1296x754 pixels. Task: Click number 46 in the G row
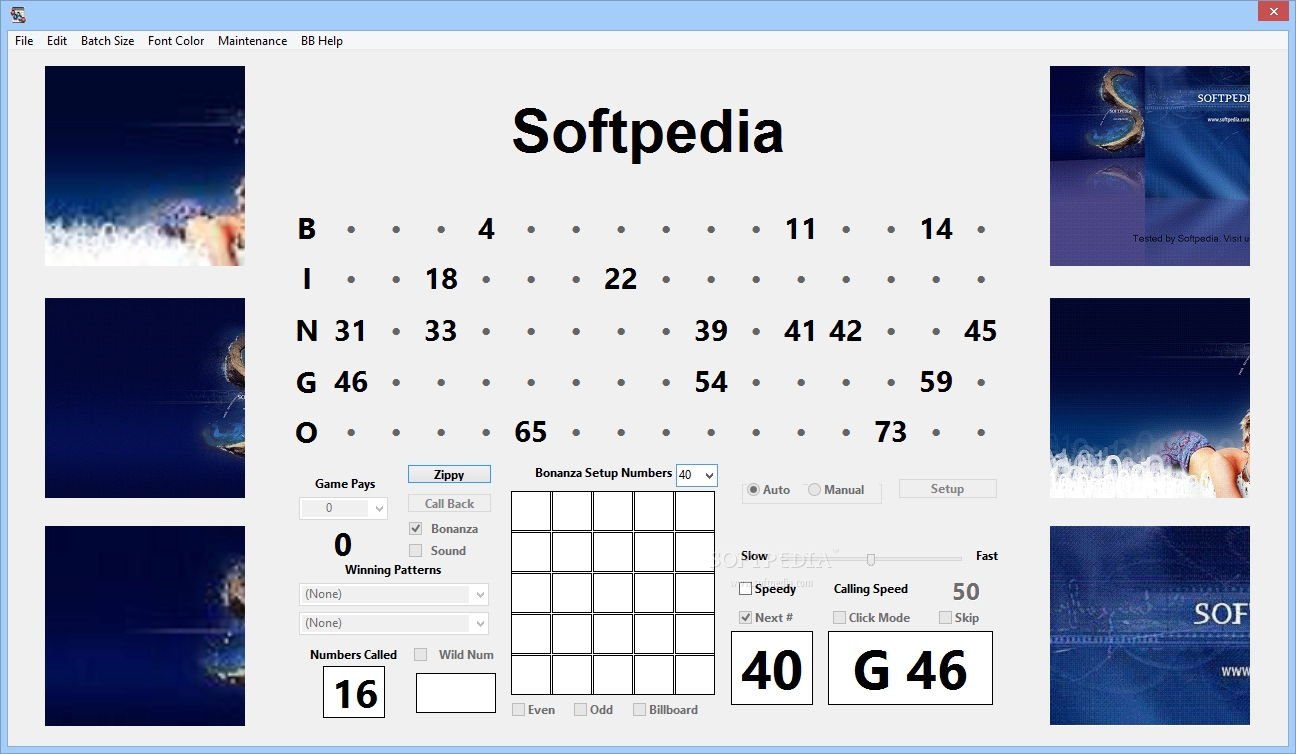point(351,382)
